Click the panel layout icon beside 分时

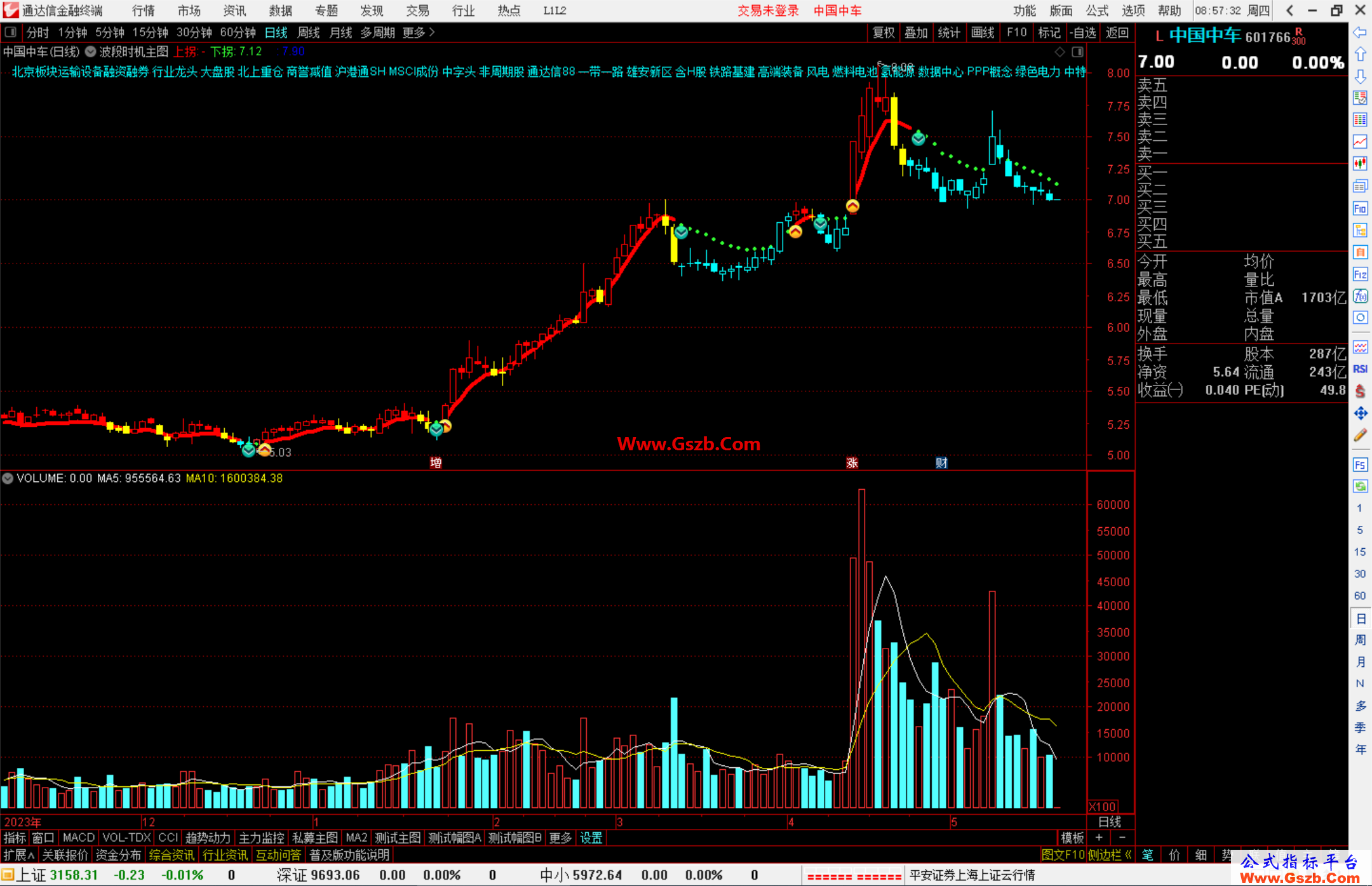10,32
